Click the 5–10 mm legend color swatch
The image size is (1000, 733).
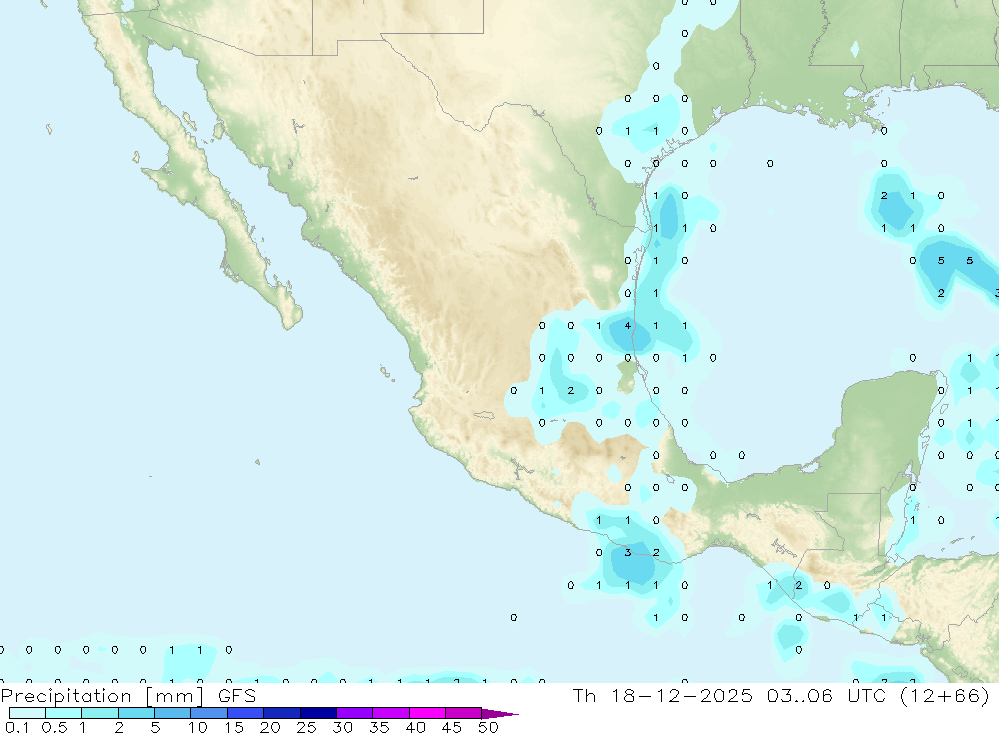point(173,713)
